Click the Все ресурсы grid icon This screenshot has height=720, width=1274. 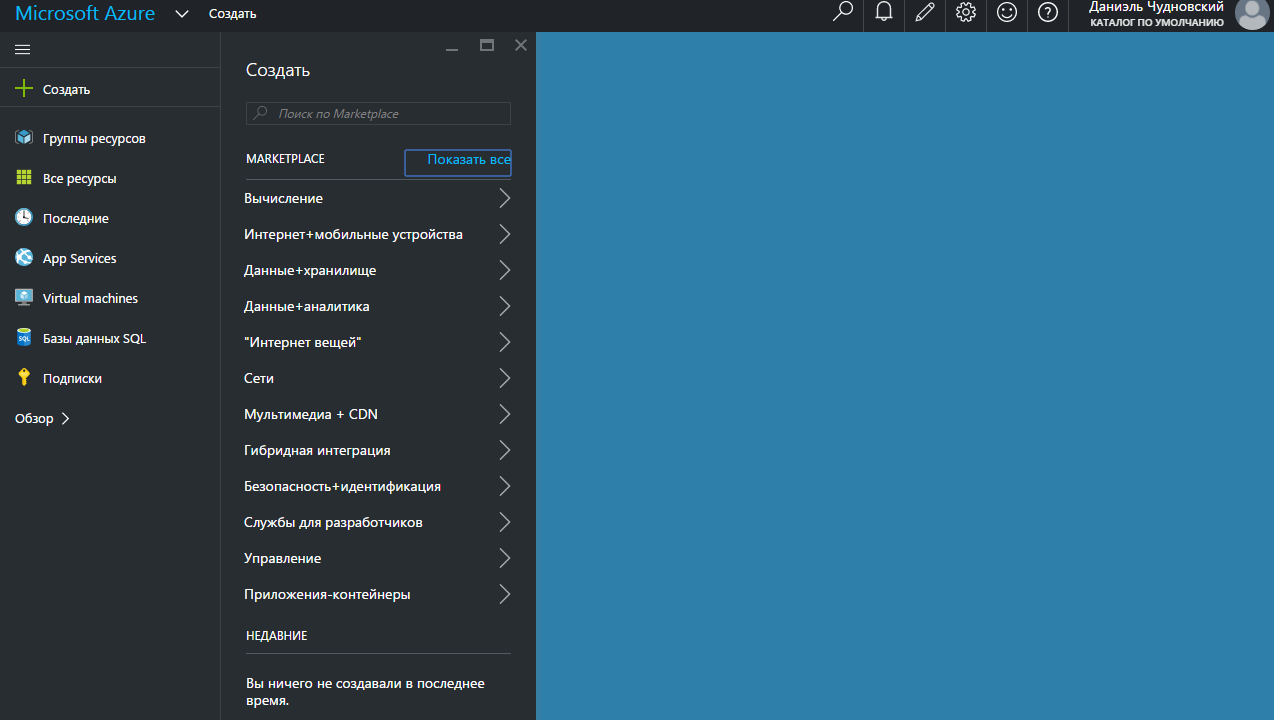(24, 178)
